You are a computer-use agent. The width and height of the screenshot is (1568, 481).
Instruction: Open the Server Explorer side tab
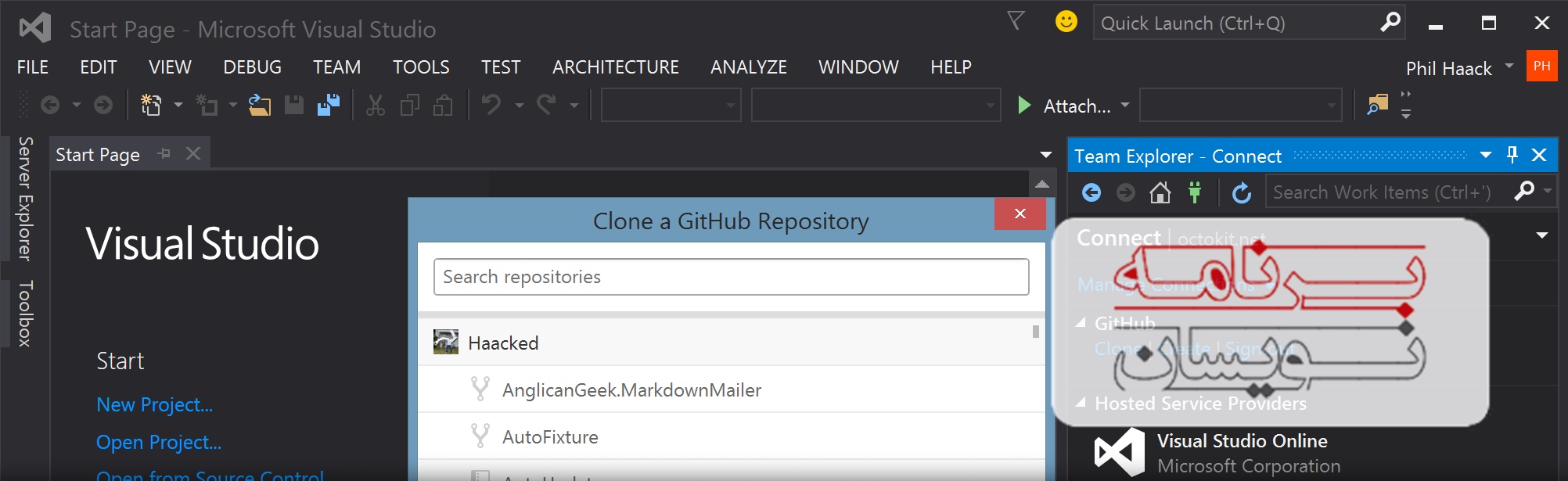25,199
